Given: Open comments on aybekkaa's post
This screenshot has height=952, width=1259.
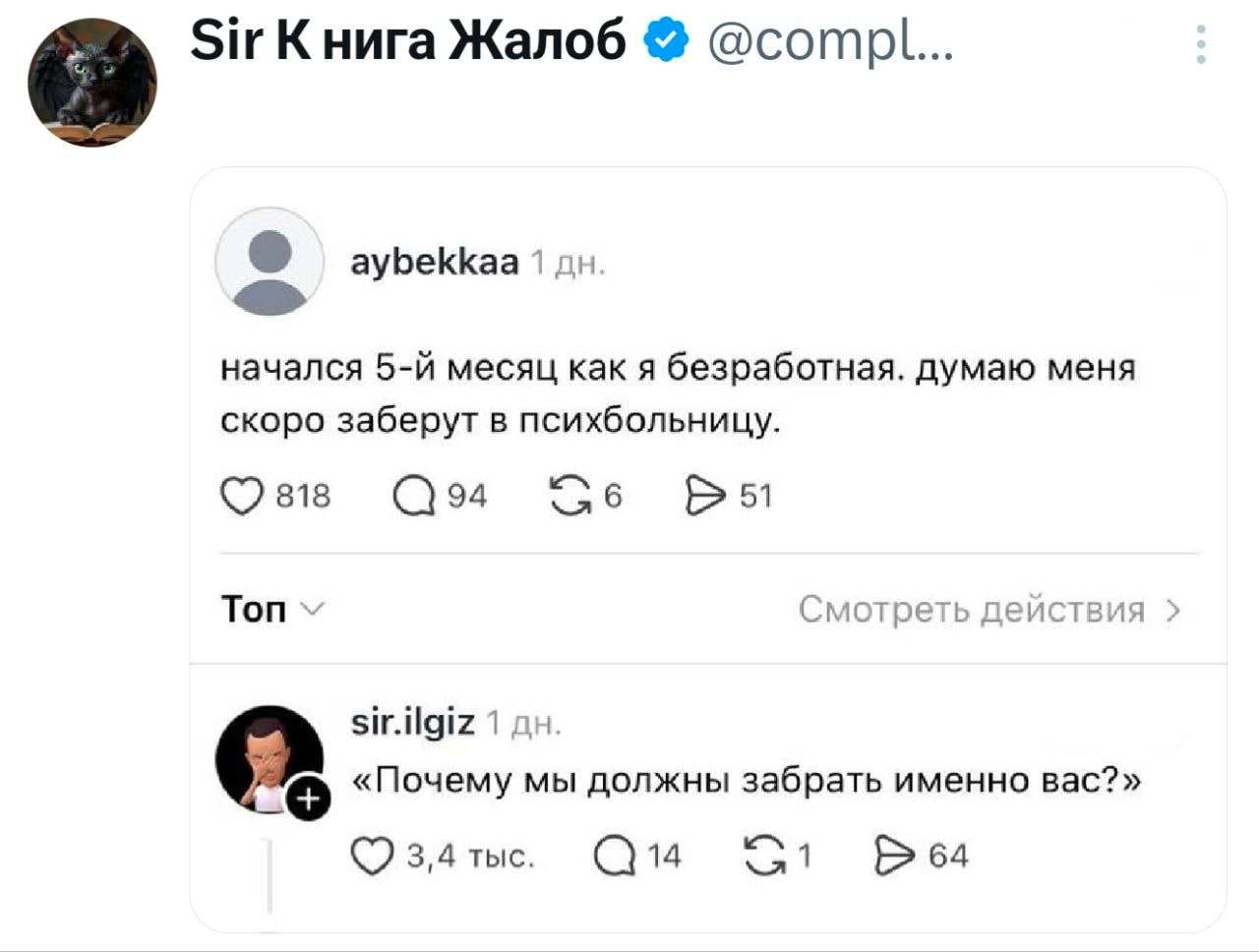Looking at the screenshot, I should coord(414,496).
